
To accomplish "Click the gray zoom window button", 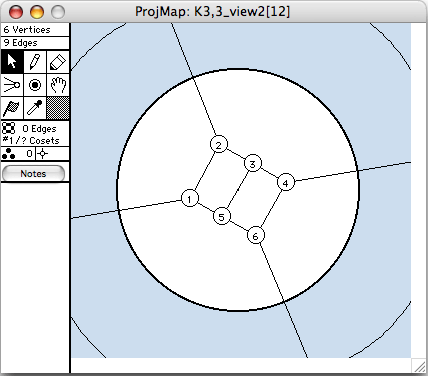I will [58, 12].
